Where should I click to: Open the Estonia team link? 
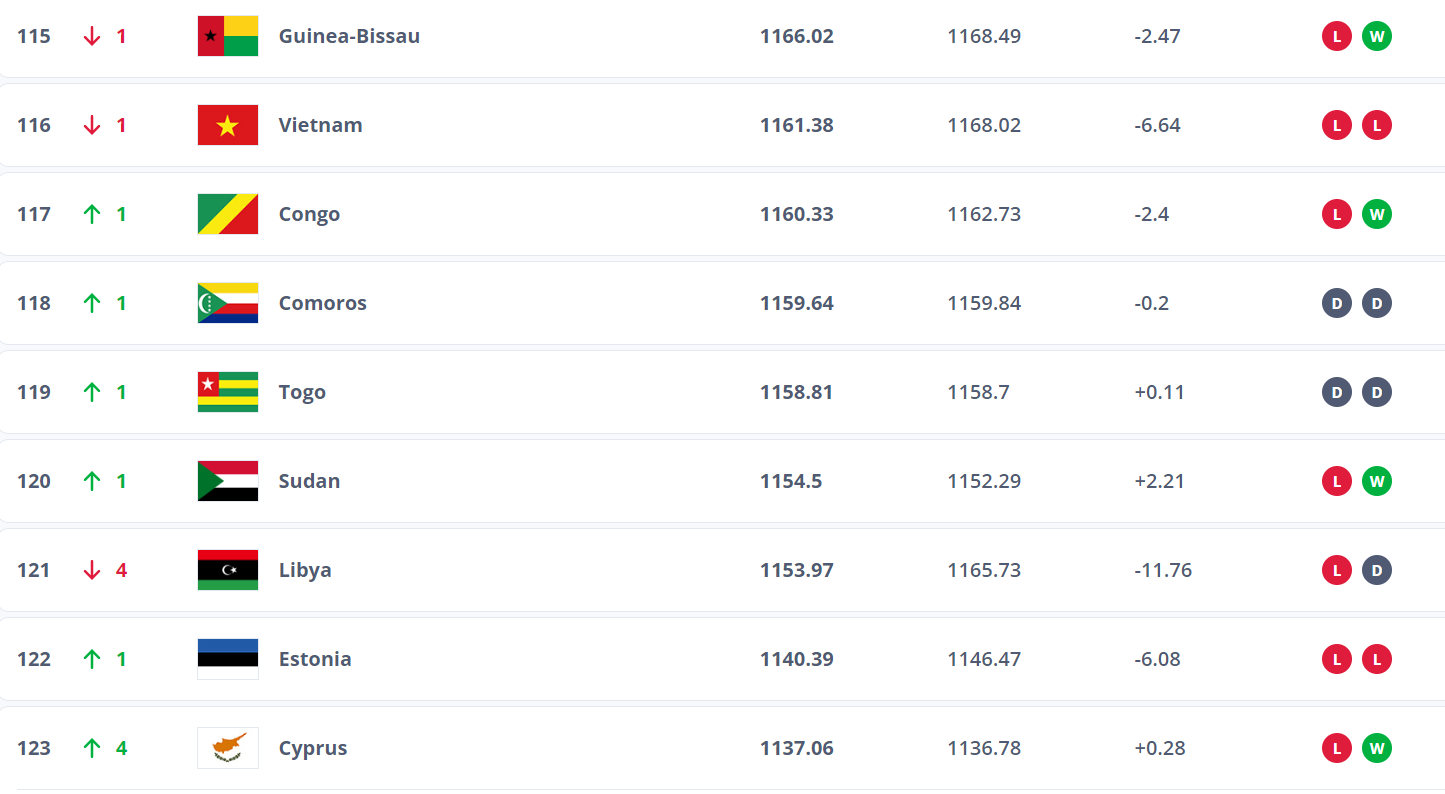[315, 659]
